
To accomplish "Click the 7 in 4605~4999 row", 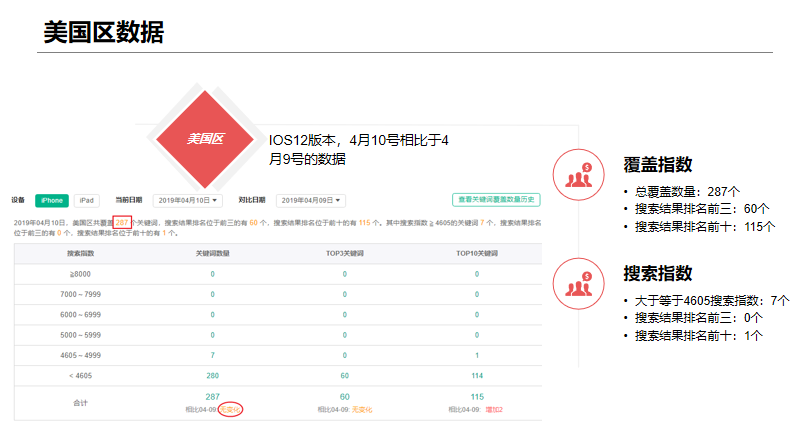I will pos(212,355).
